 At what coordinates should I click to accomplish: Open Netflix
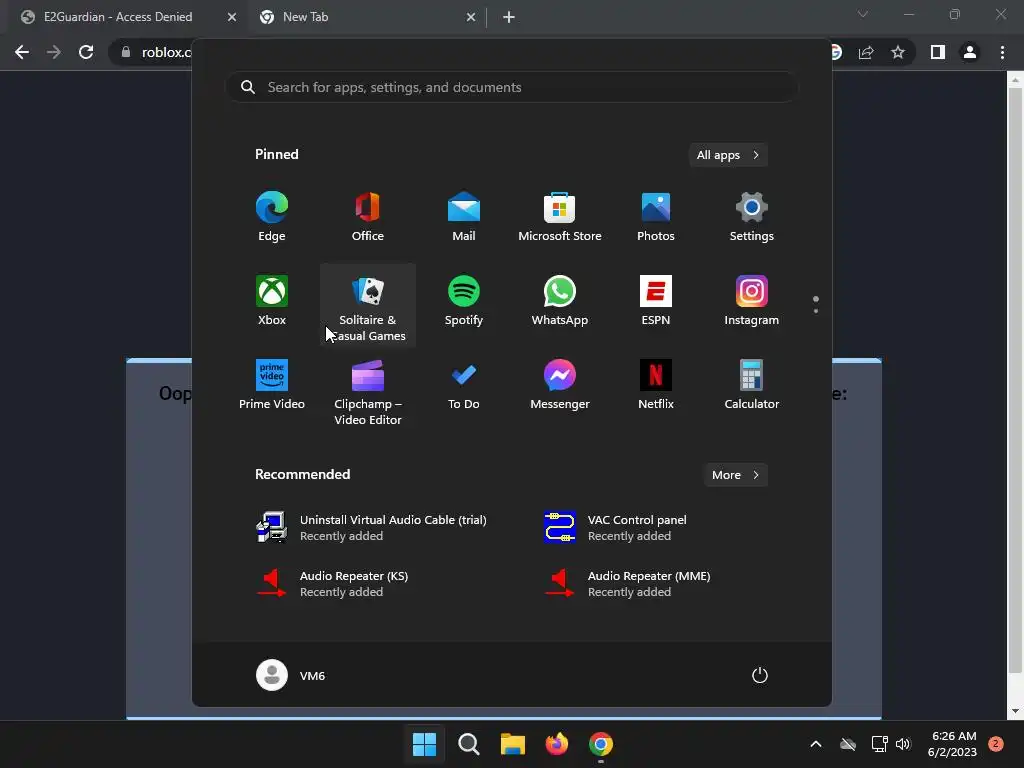(656, 385)
